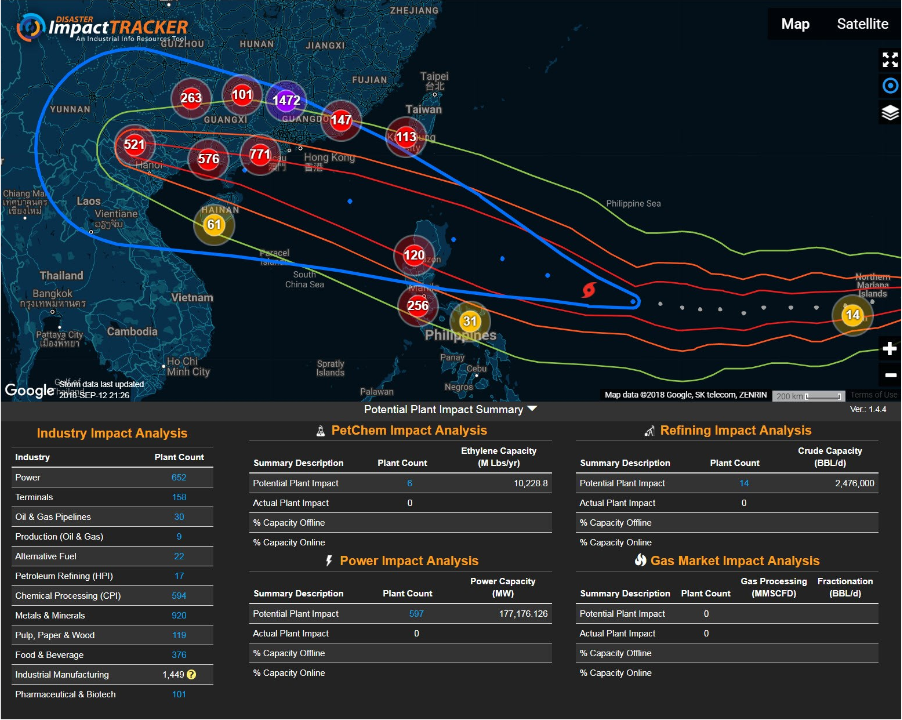
Task: Zoom out with the minus button
Action: click(890, 375)
